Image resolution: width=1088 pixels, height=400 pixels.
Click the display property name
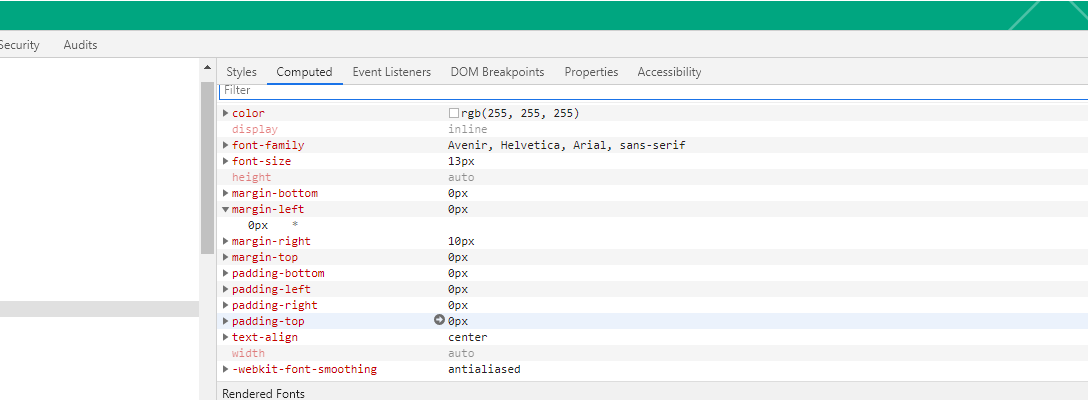pyautogui.click(x=255, y=129)
